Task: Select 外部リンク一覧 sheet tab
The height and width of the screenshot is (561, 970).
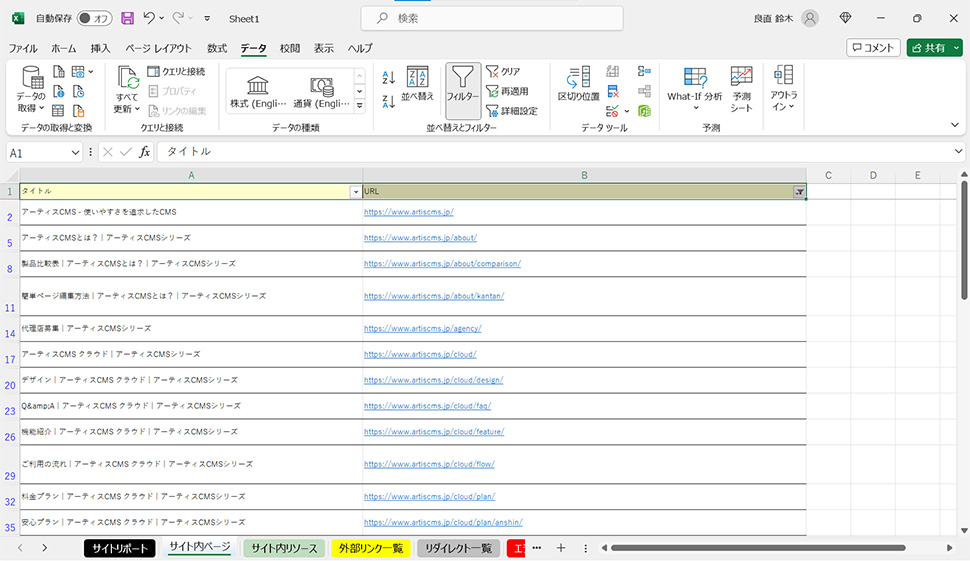Action: click(x=371, y=548)
